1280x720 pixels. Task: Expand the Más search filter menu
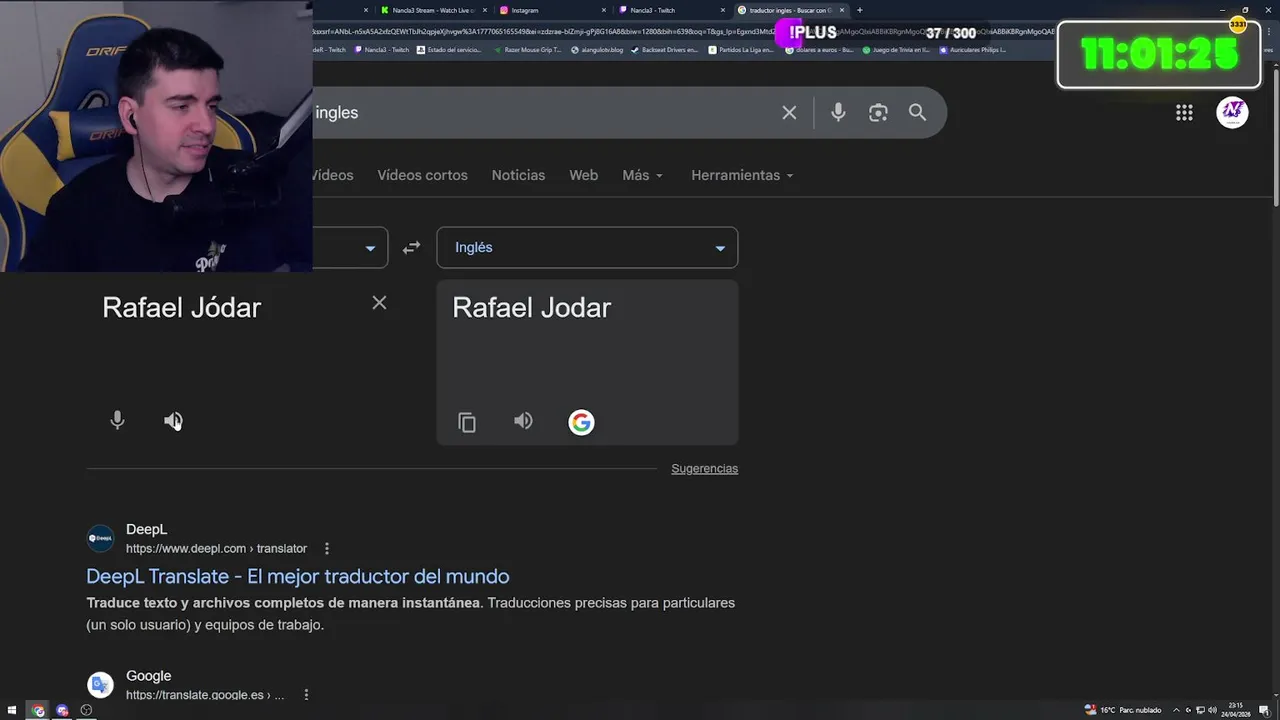[x=642, y=175]
